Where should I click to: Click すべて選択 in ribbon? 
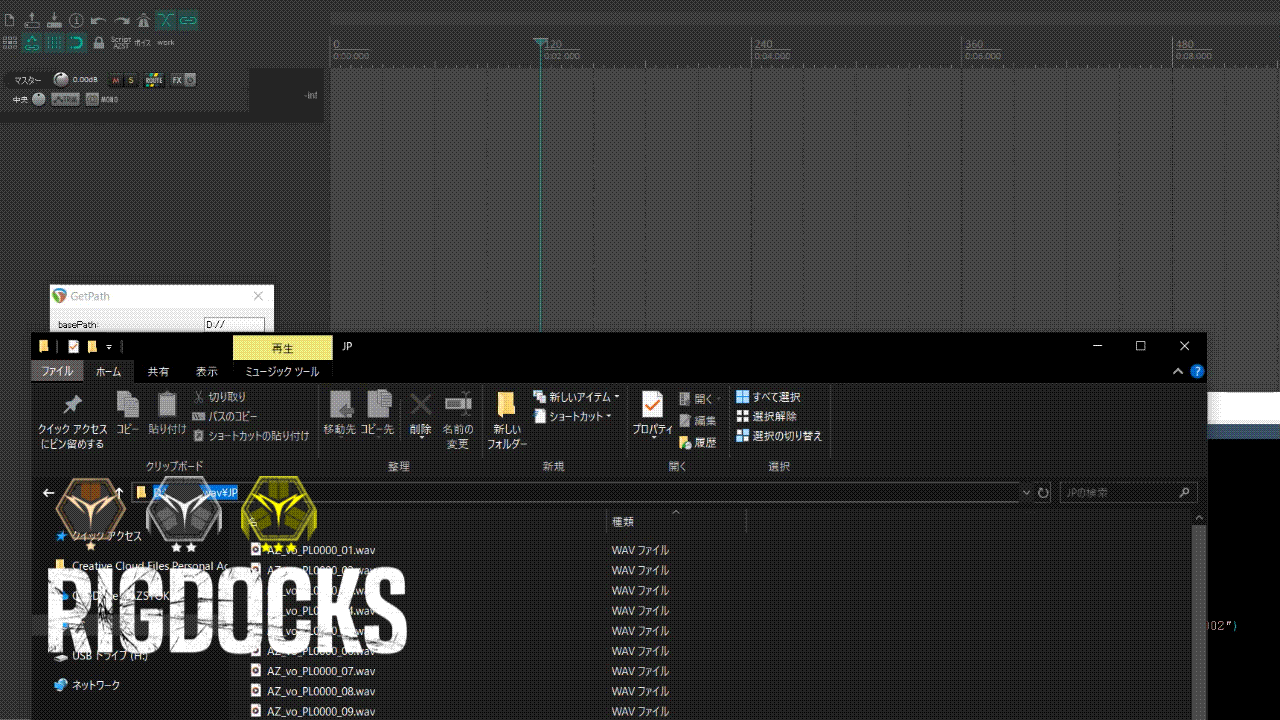click(x=768, y=397)
